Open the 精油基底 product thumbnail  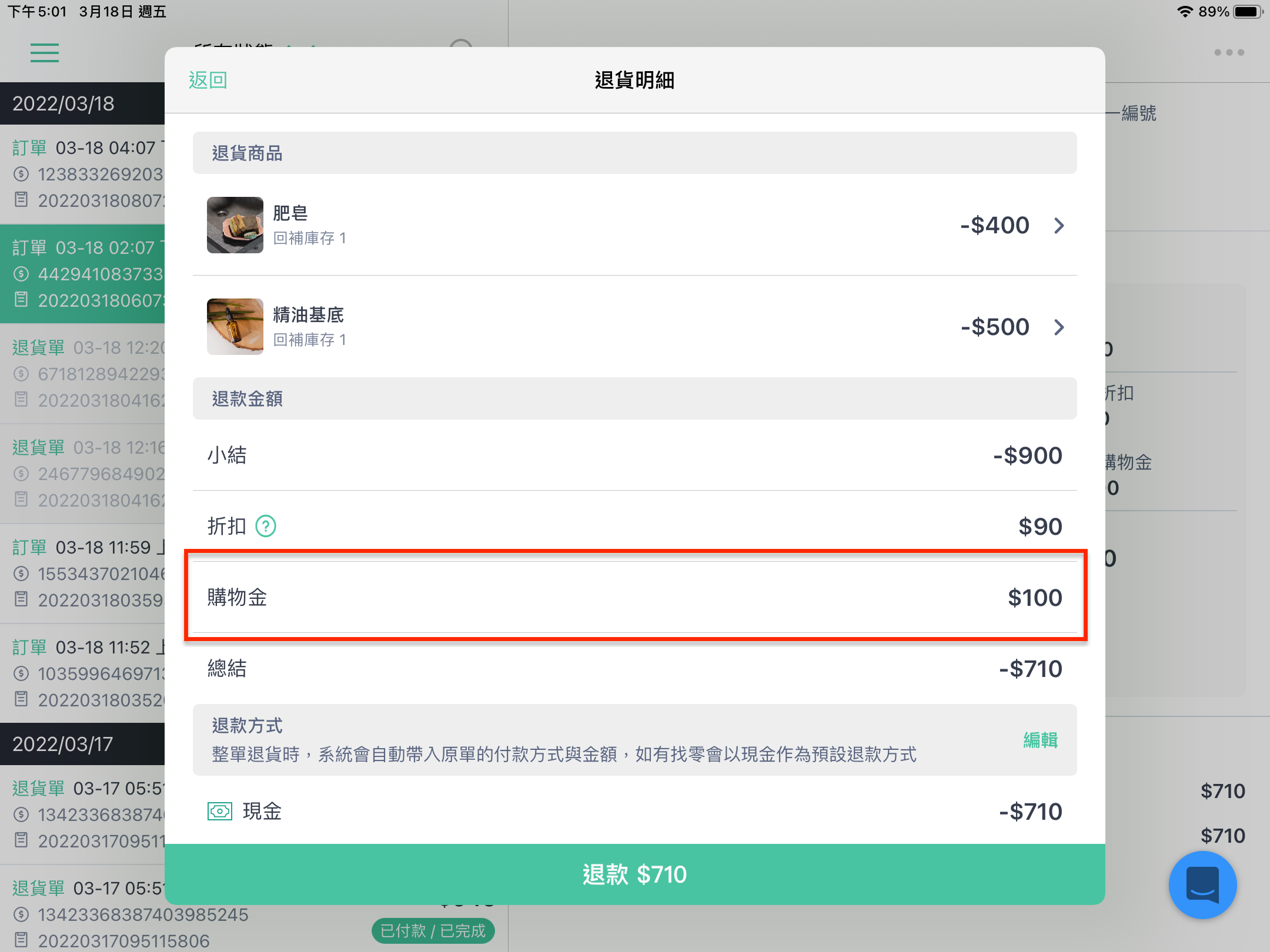(235, 327)
